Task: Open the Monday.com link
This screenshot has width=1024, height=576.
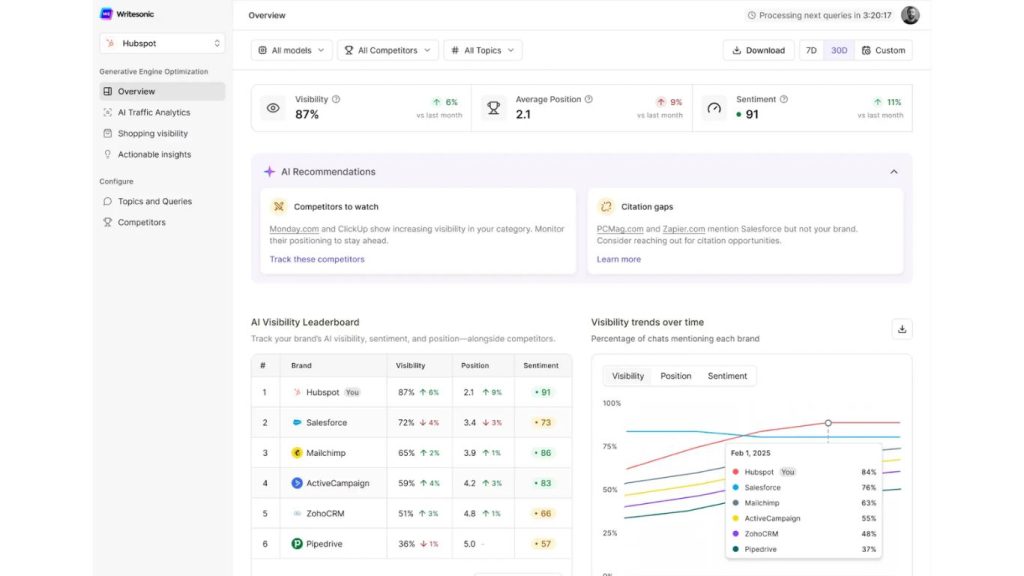Action: tap(294, 229)
